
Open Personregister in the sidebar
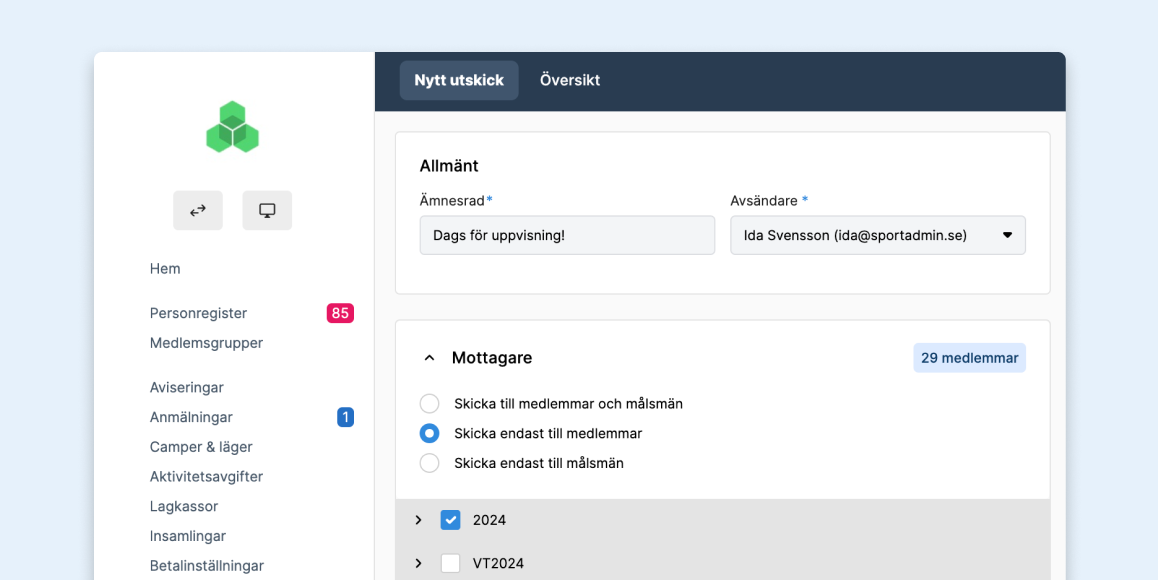pyautogui.click(x=198, y=313)
